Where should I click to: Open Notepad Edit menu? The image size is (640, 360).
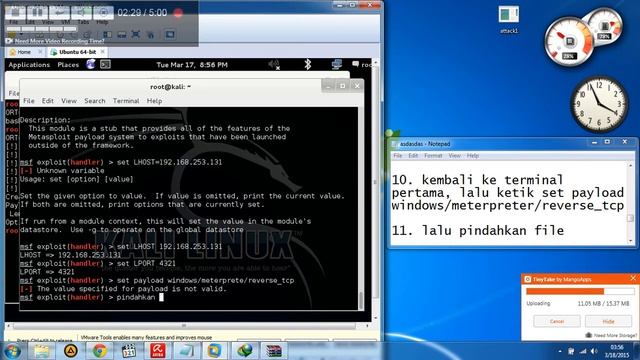pyautogui.click(x=413, y=156)
